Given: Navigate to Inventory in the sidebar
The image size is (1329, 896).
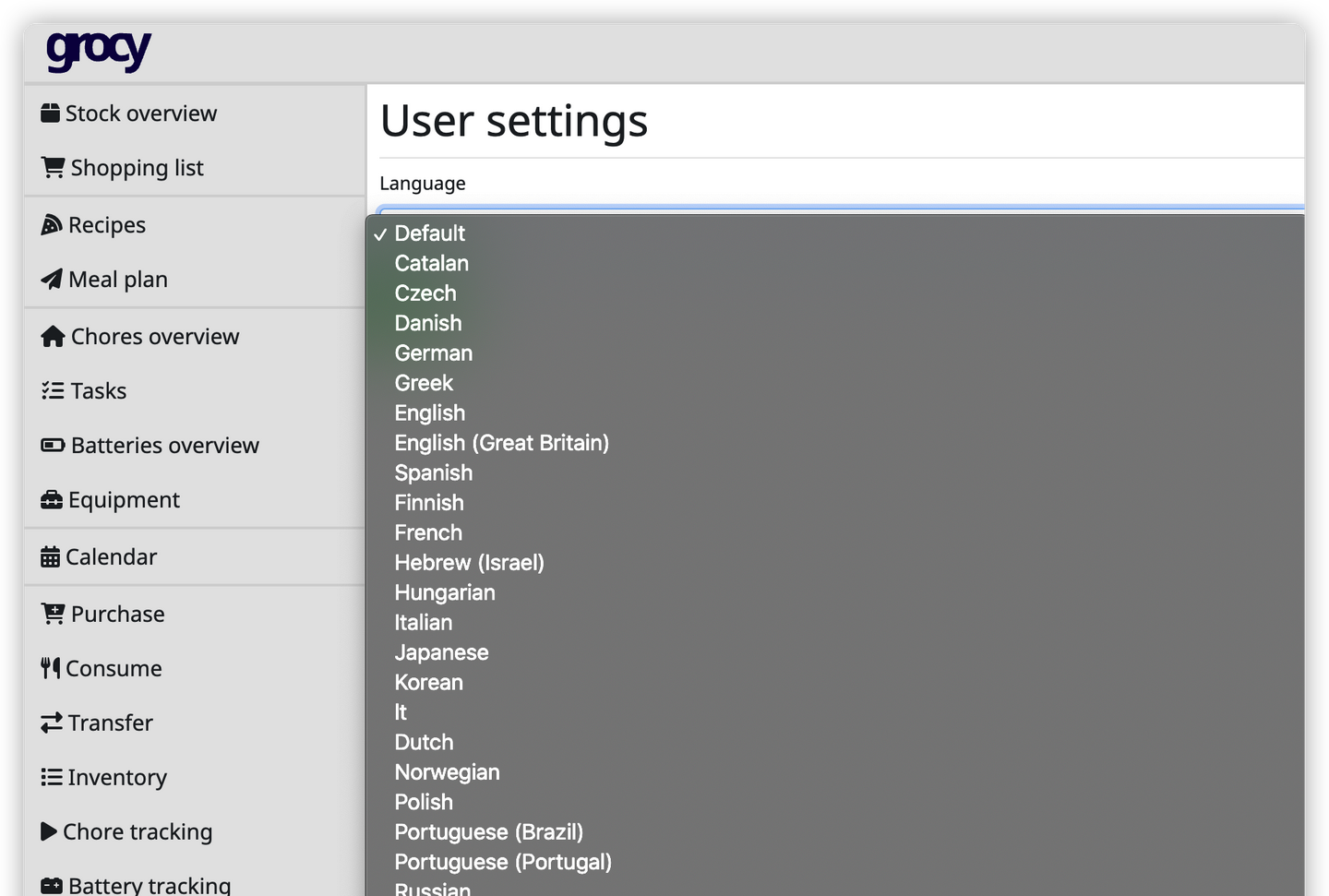Looking at the screenshot, I should 117,778.
